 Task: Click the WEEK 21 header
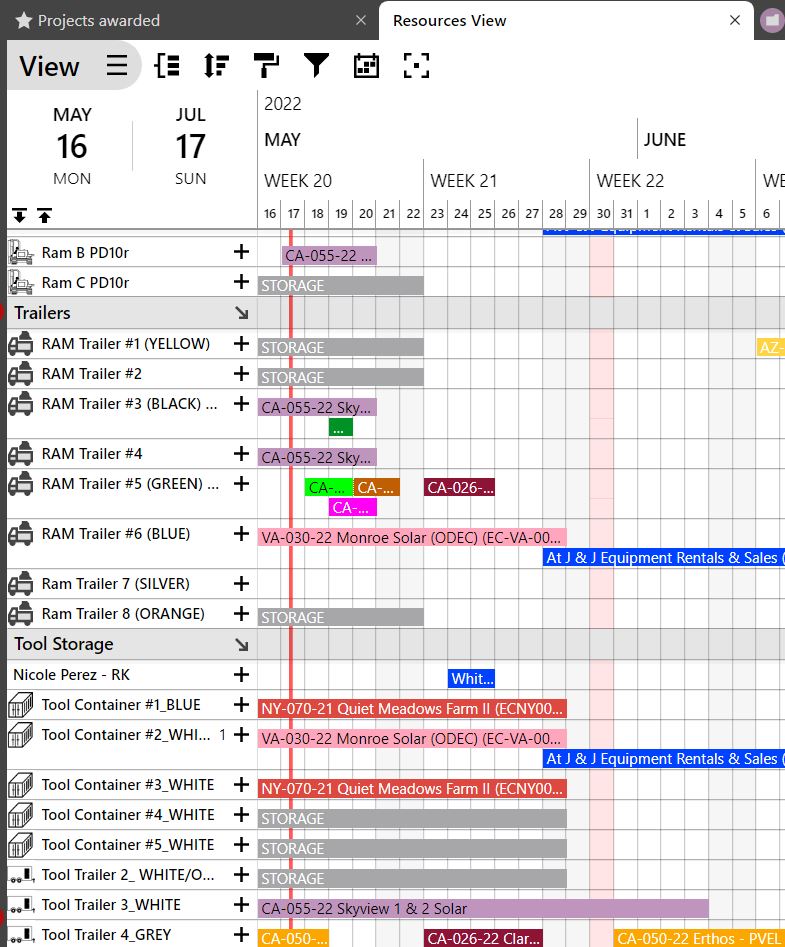point(464,181)
